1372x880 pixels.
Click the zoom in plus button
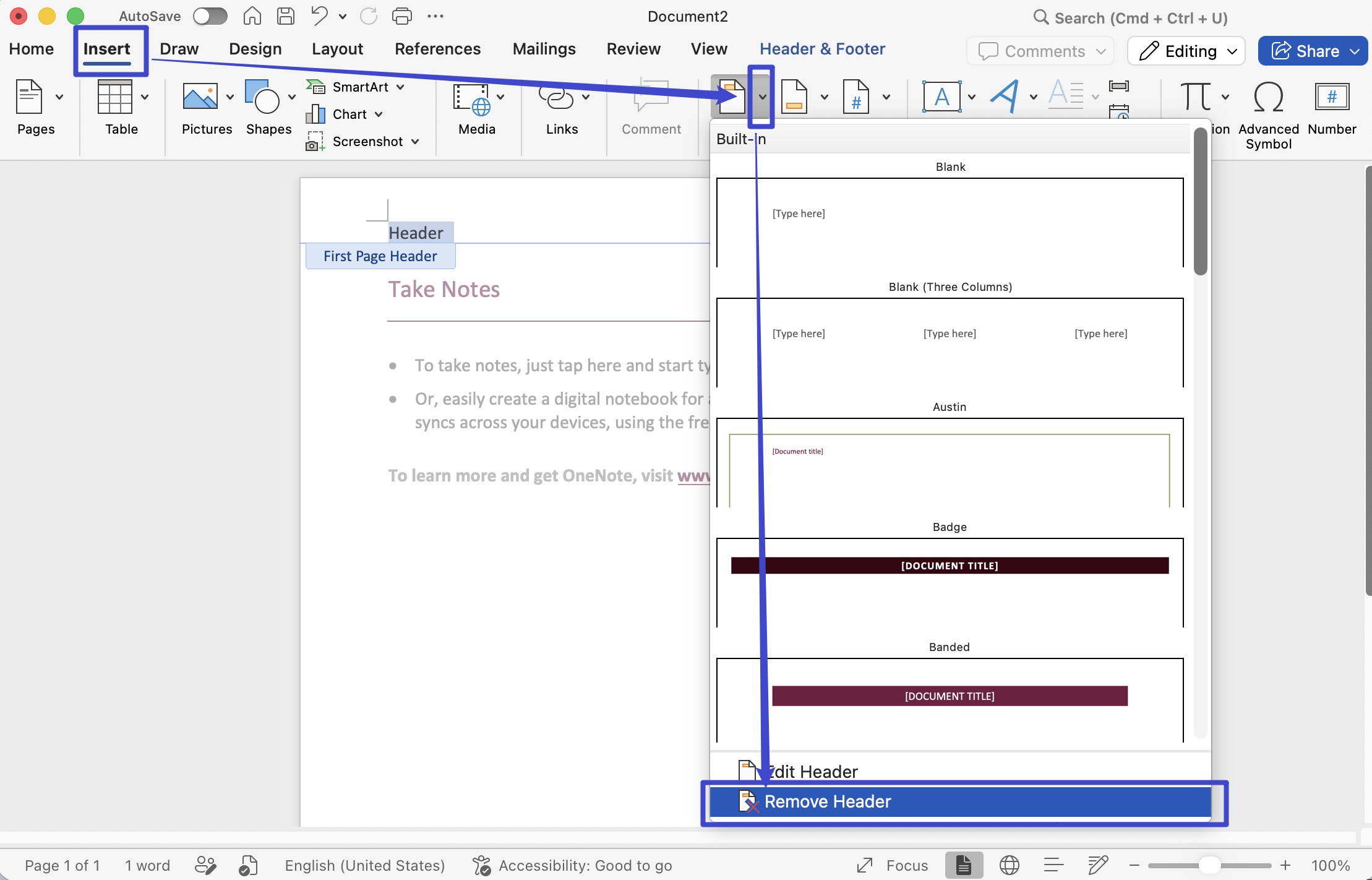click(1285, 865)
